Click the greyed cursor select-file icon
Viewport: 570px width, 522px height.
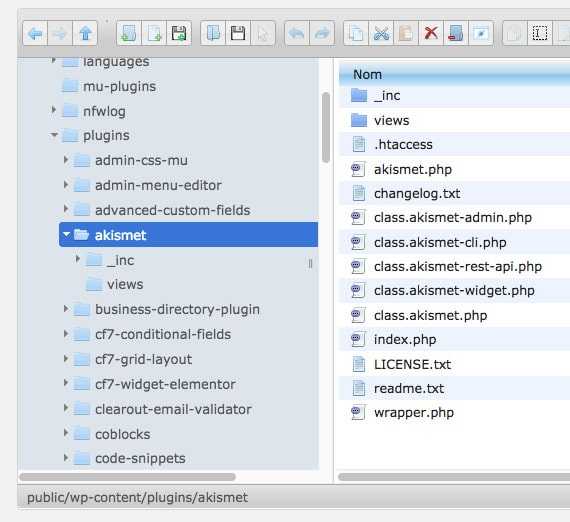click(263, 33)
